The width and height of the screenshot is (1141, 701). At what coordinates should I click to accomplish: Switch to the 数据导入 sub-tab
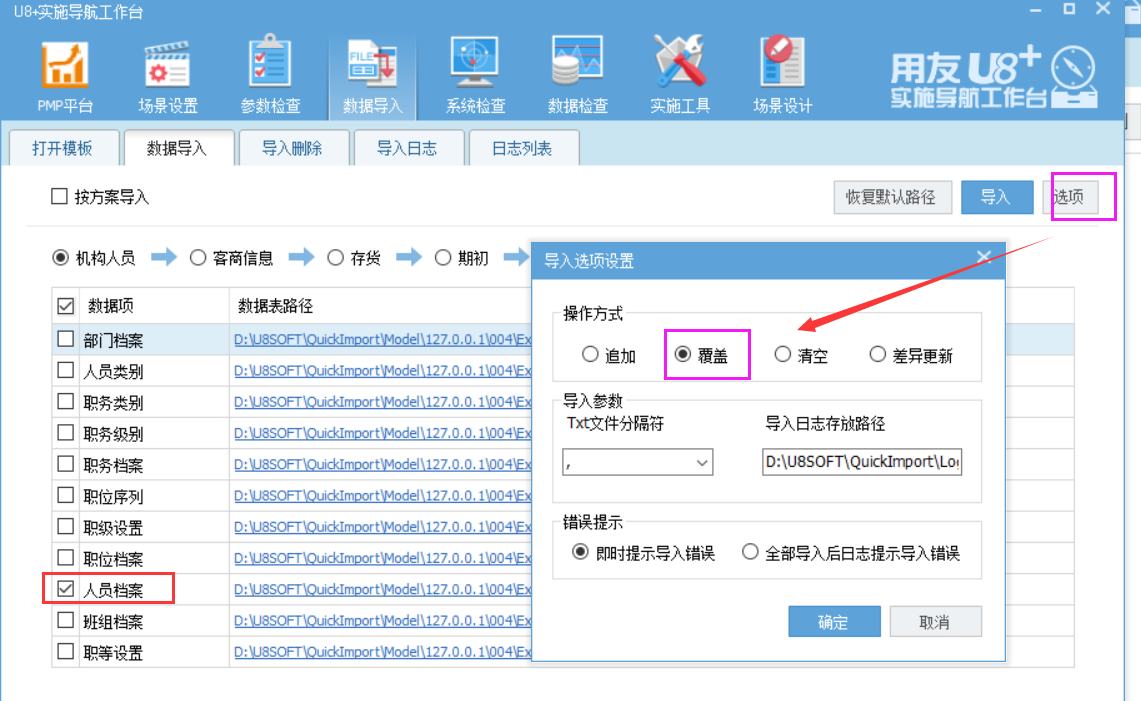178,148
